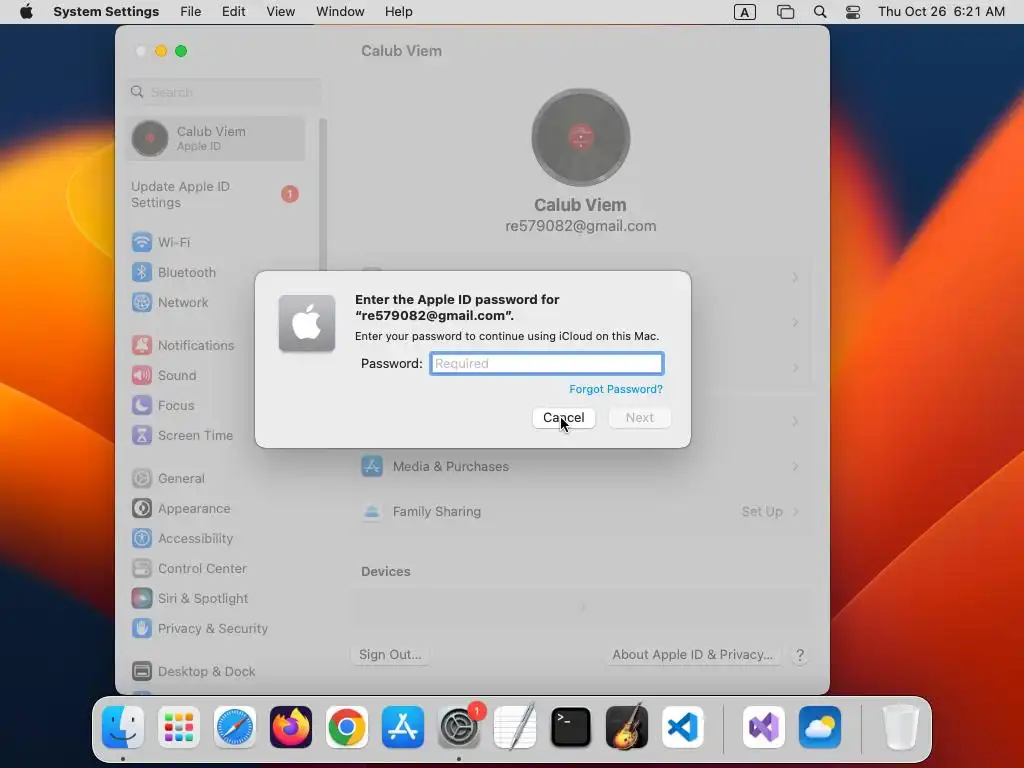Viewport: 1024px width, 768px height.
Task: Open the Network globe icon
Action: pos(142,302)
